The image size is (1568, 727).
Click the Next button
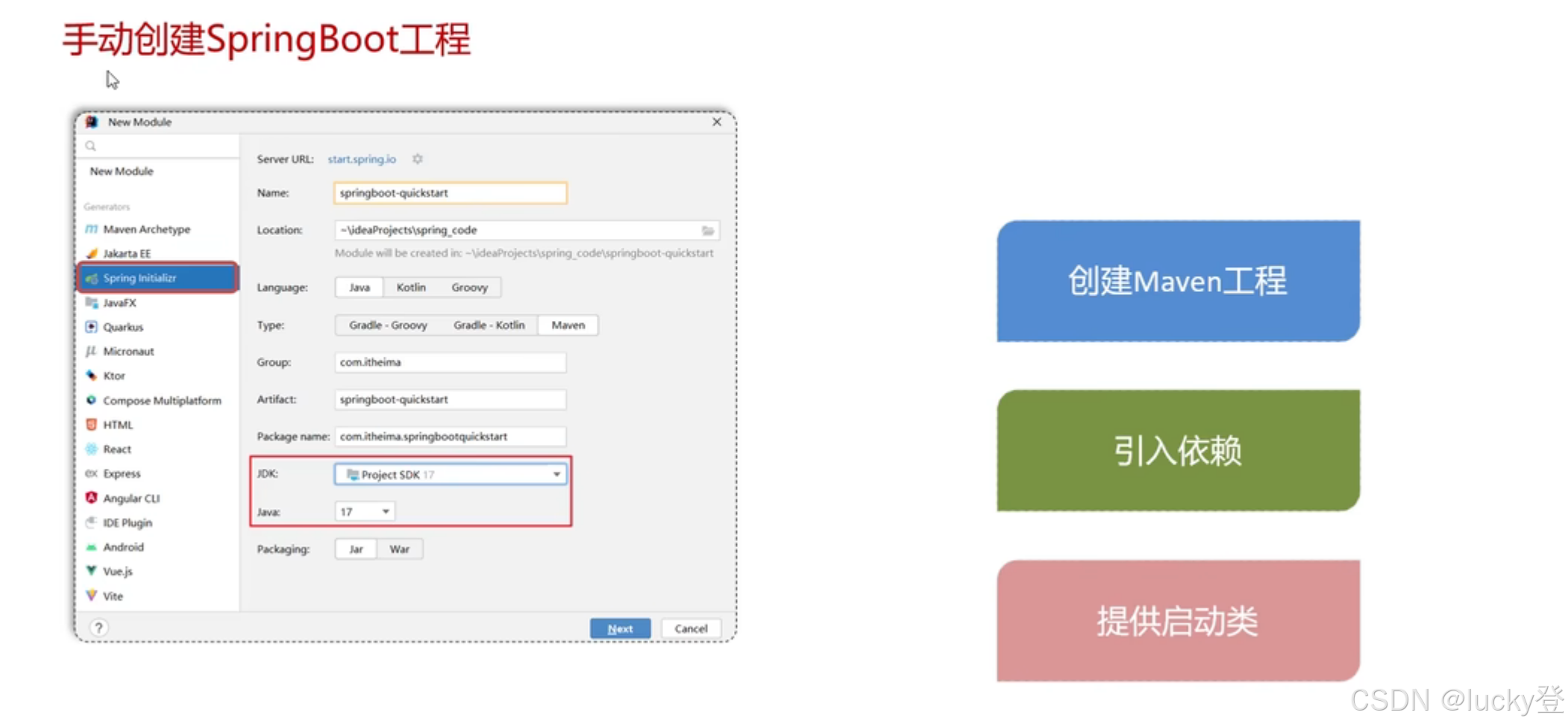tap(620, 628)
